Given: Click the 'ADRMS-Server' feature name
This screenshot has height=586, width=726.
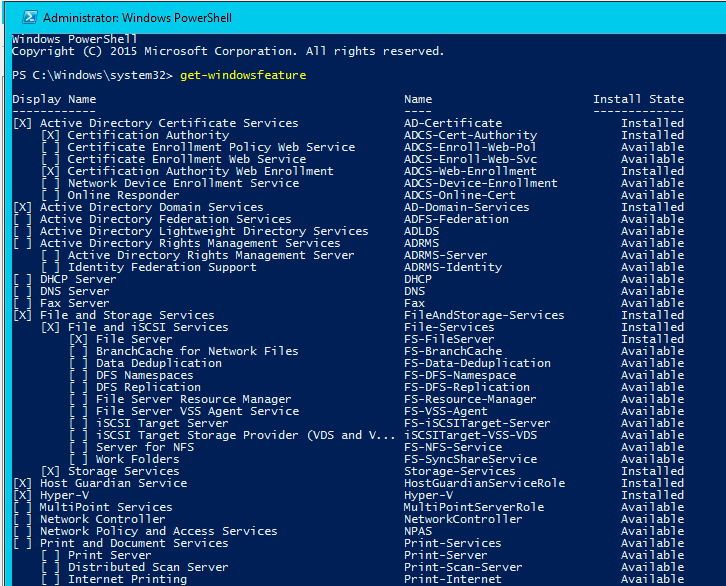Looking at the screenshot, I should (446, 255).
